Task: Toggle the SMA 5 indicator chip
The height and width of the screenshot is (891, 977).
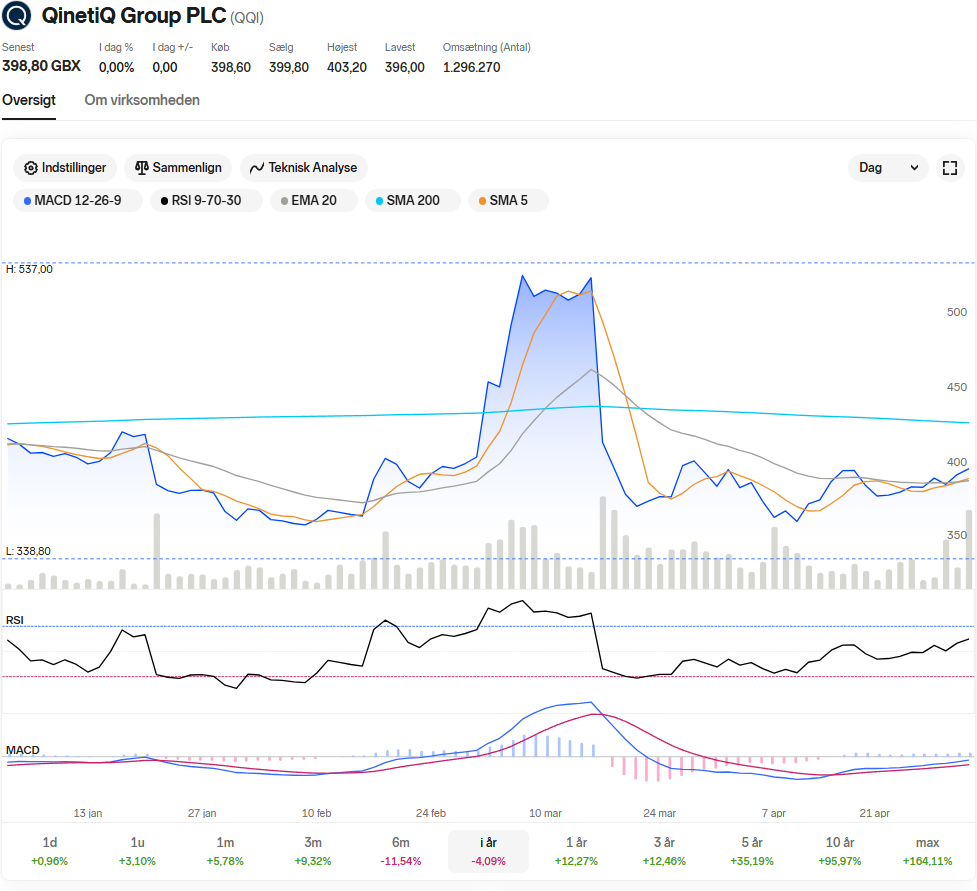Action: (x=508, y=201)
